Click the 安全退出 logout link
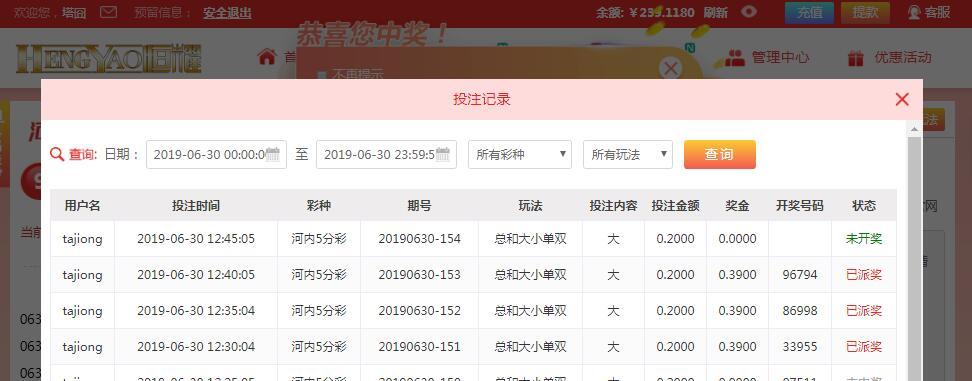Screen dimensions: 972x381 click(228, 12)
